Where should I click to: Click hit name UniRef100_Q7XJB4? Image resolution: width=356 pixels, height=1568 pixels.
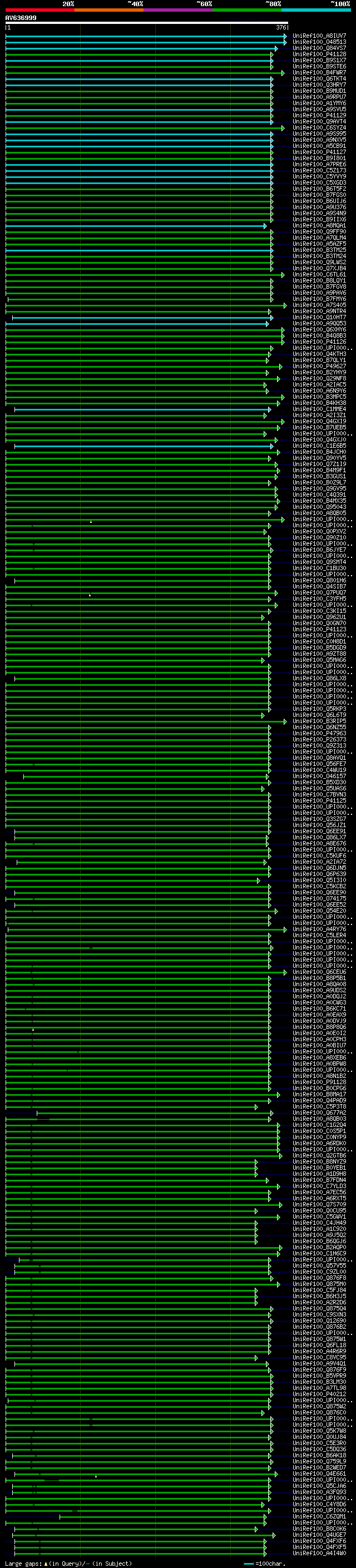pyautogui.click(x=319, y=269)
